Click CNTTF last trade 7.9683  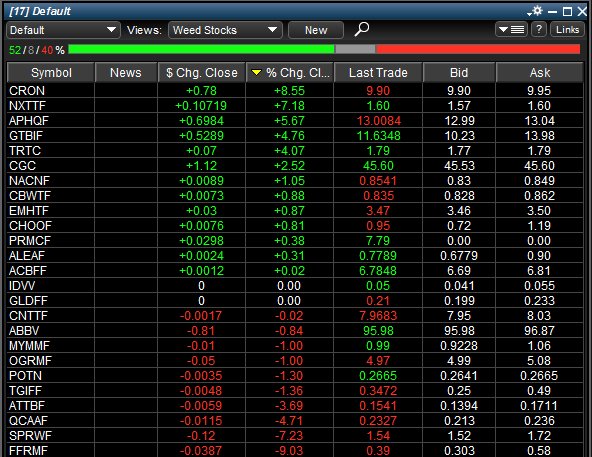point(378,316)
